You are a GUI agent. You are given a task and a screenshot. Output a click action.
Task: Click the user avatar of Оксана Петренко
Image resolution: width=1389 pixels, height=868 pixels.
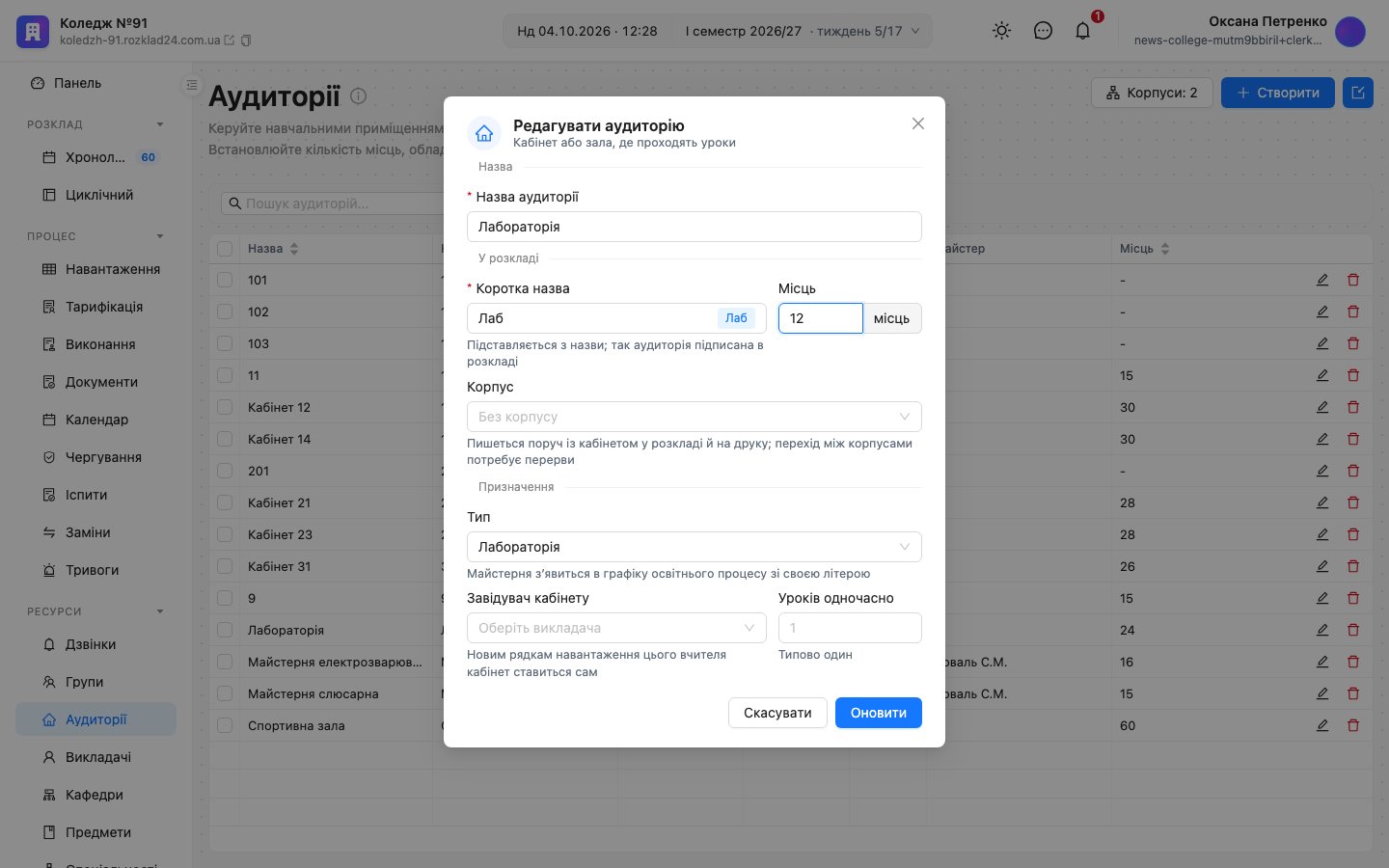coord(1350,31)
